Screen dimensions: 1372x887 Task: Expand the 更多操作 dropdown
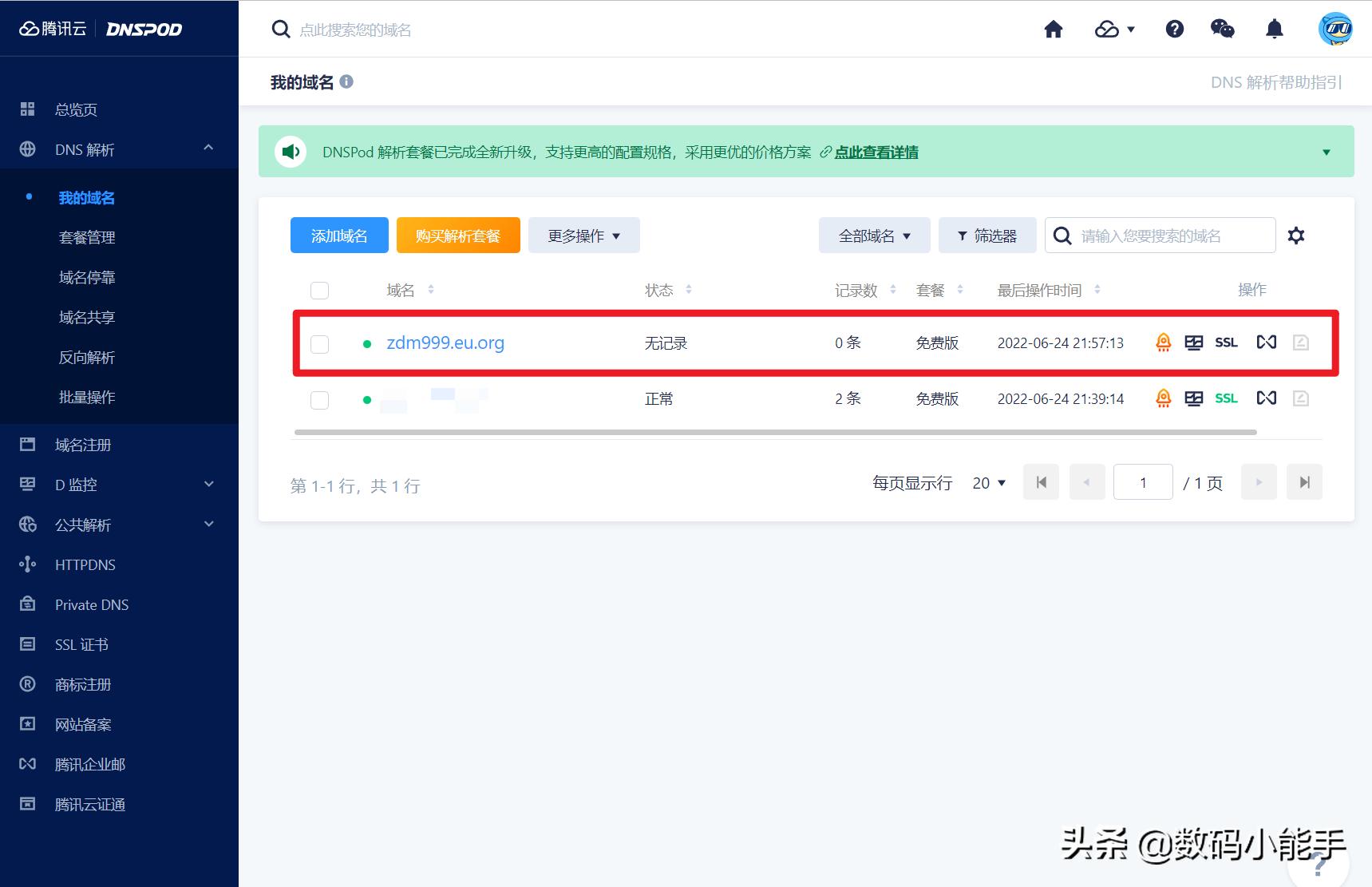pos(583,235)
